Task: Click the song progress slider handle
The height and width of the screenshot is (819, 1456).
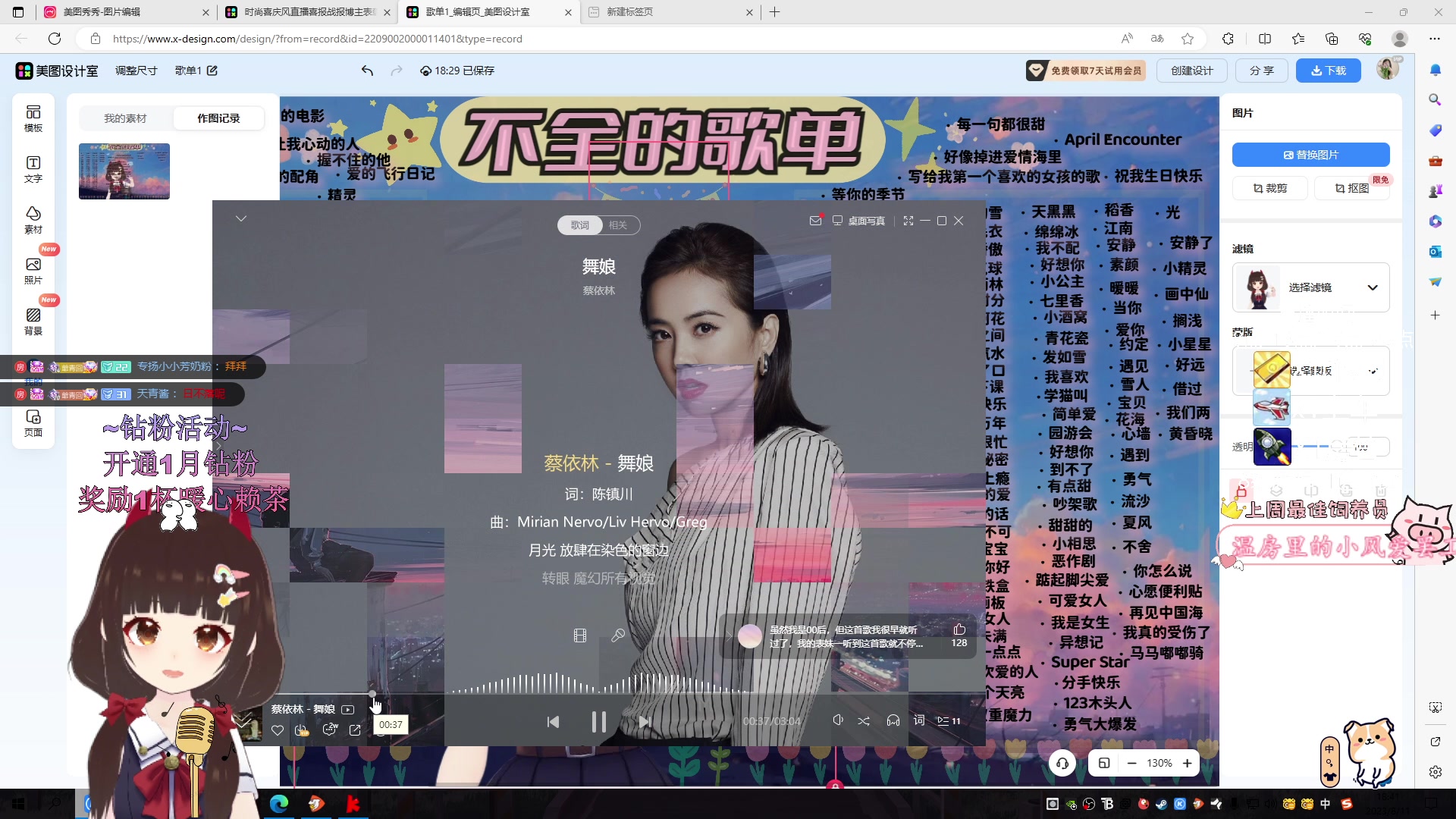Action: pos(372,694)
